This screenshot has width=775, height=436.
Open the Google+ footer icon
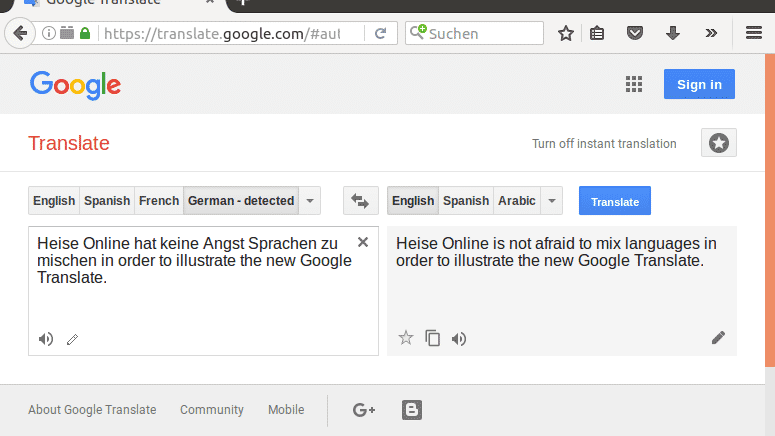coord(364,410)
